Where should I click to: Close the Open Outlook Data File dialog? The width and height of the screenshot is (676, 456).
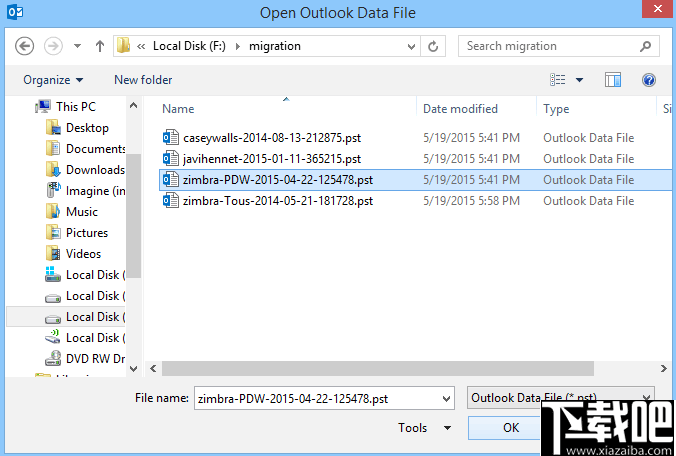pos(657,9)
